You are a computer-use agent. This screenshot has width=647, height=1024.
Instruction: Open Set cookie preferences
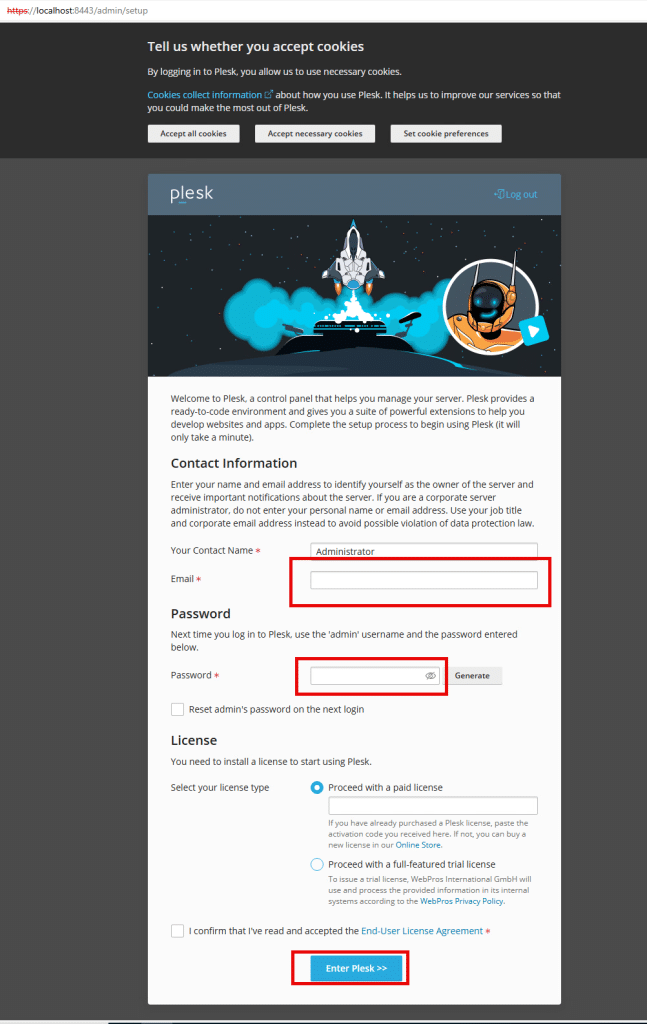pos(446,133)
